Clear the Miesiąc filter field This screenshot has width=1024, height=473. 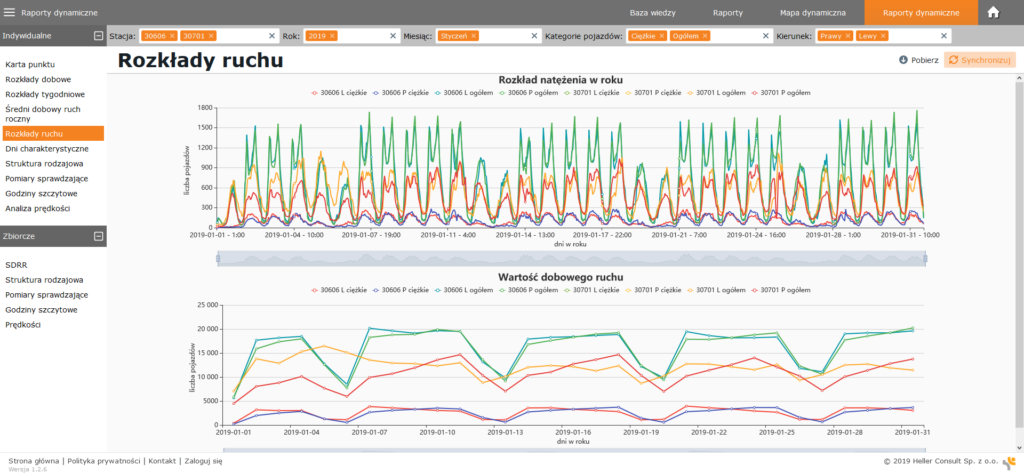tap(534, 36)
